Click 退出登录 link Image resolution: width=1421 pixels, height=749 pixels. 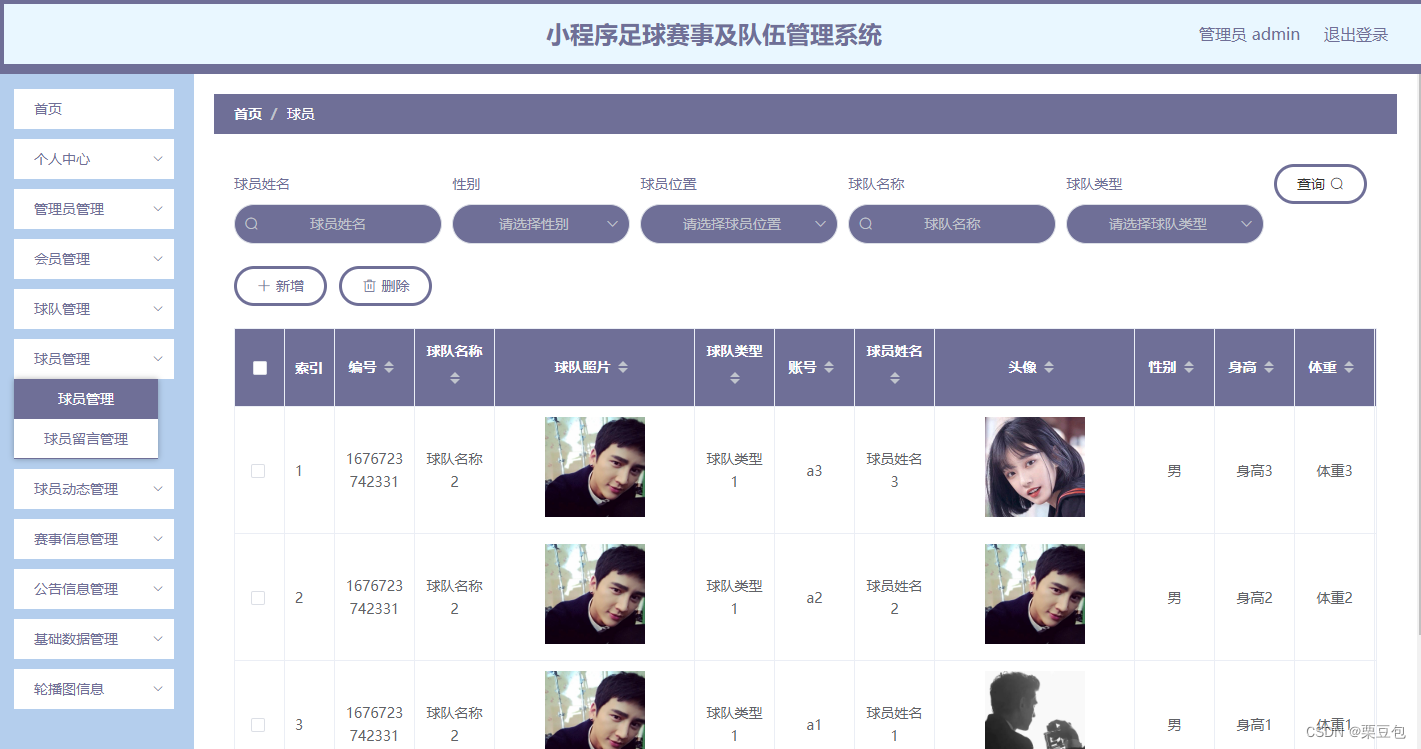pos(1356,34)
